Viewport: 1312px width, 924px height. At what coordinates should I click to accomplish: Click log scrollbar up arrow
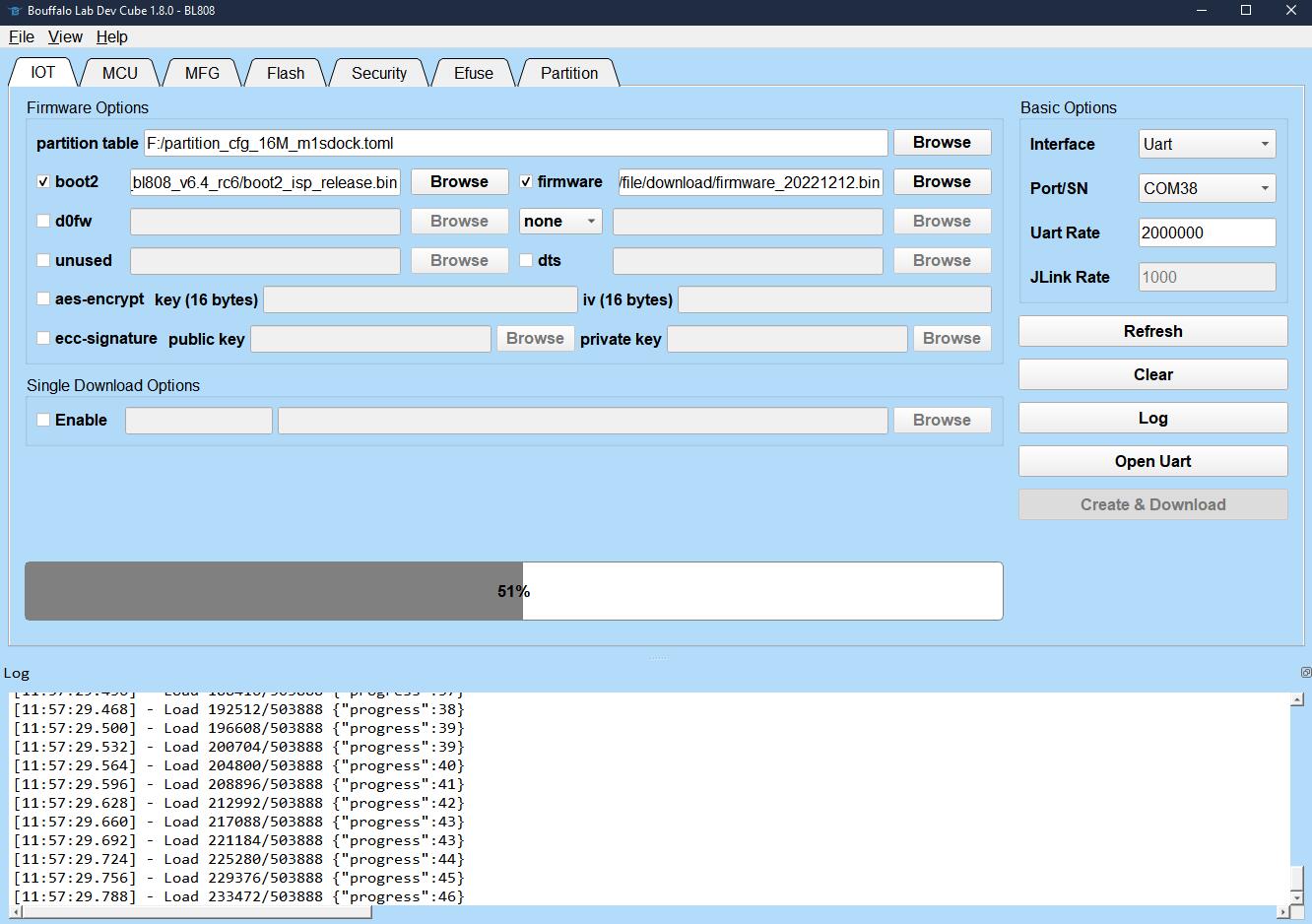click(x=1297, y=699)
